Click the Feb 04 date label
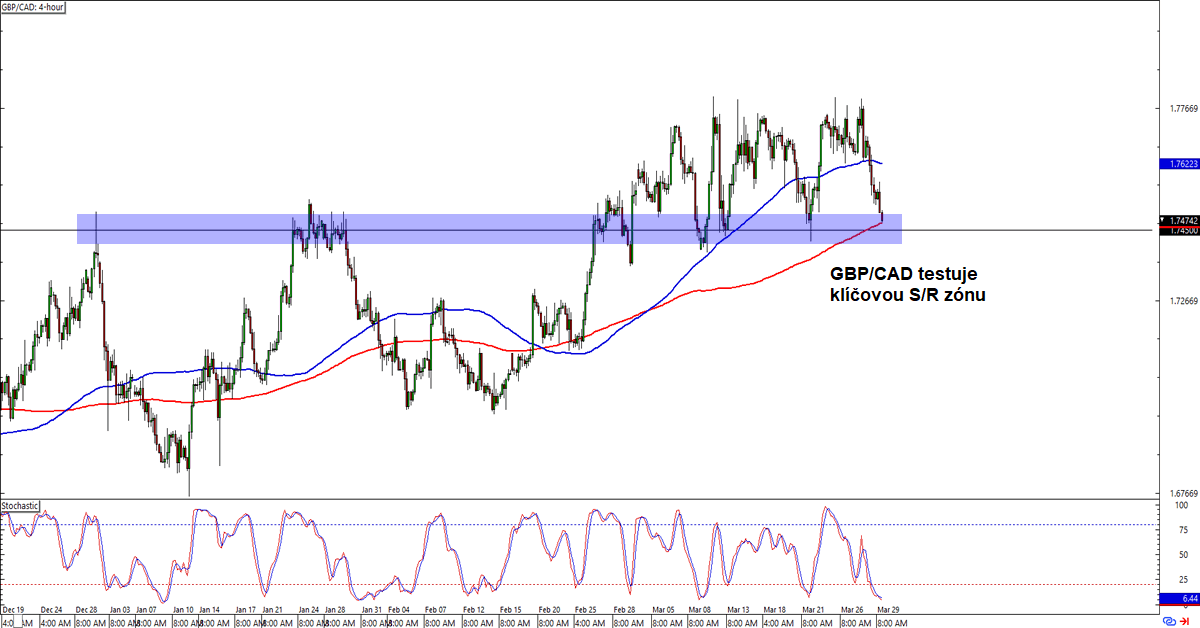 pyautogui.click(x=397, y=609)
